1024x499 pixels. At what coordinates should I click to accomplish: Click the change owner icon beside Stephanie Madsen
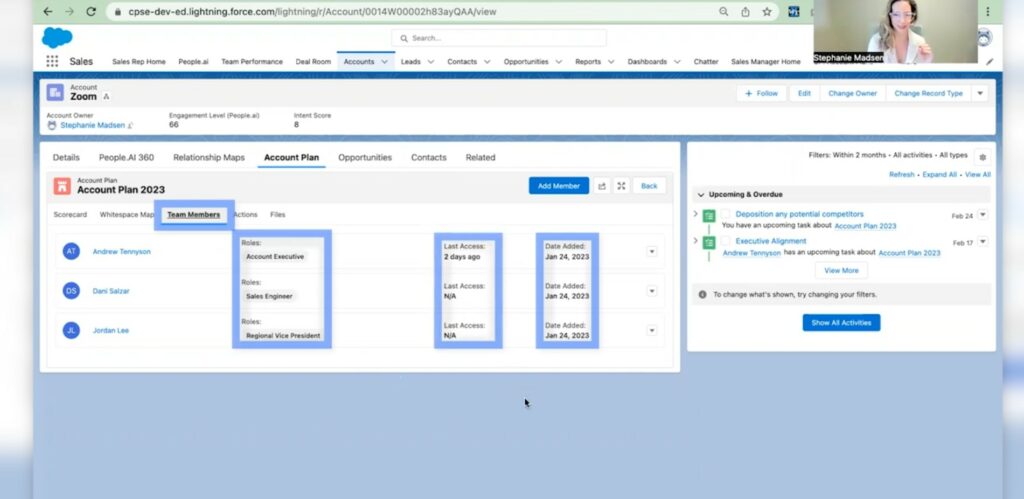click(x=131, y=125)
